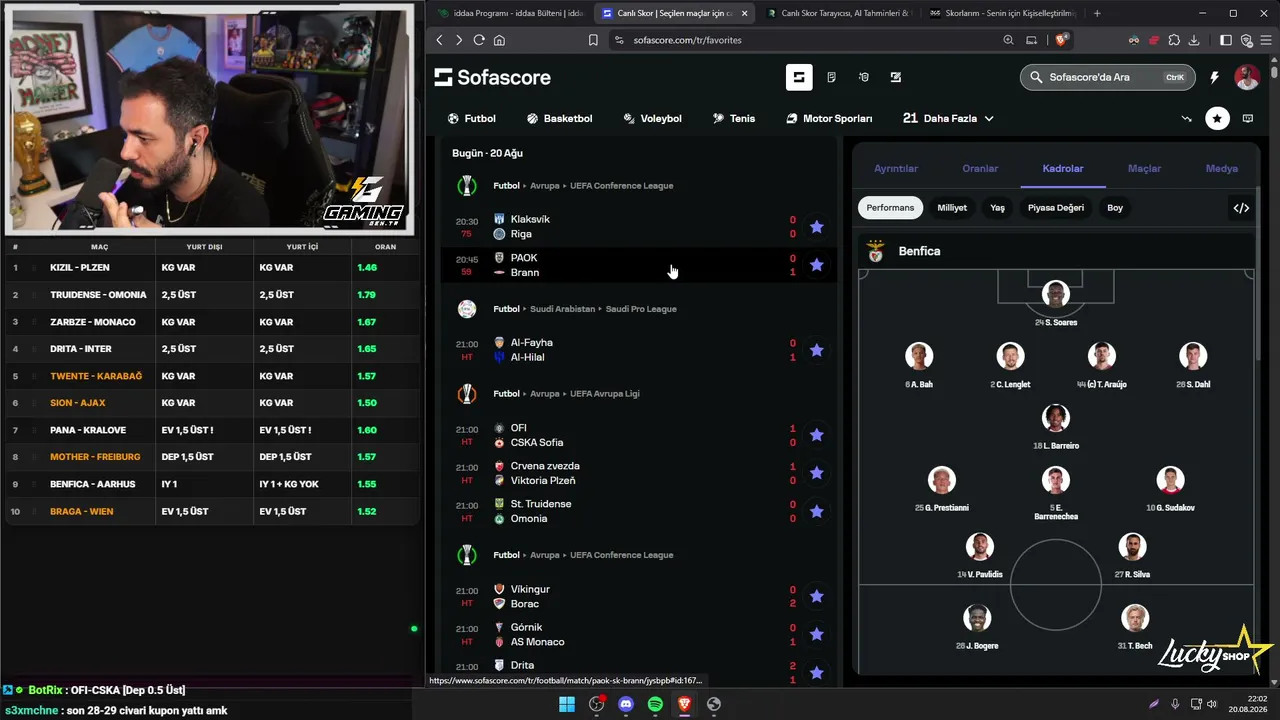Close the Canlı Skor browser tab
Viewport: 1280px width, 720px height.
click(744, 13)
